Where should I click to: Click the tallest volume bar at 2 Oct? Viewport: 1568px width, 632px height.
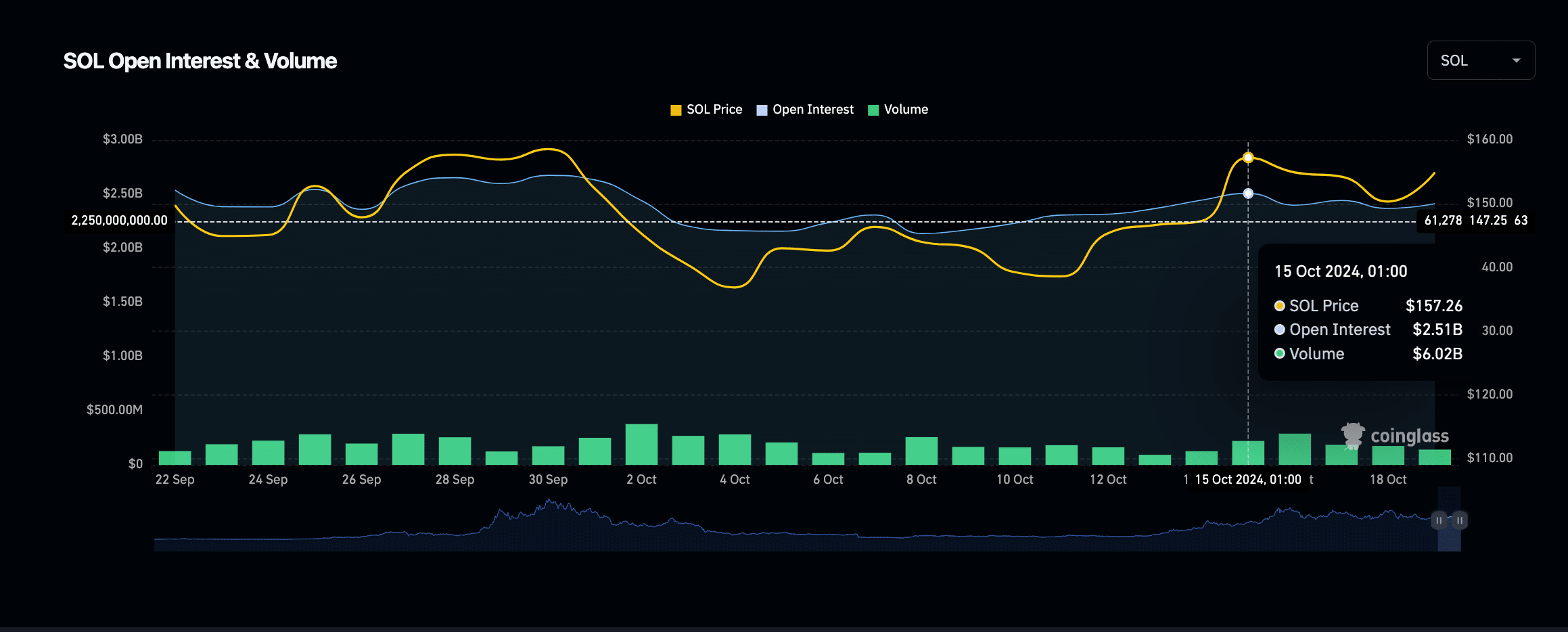click(641, 445)
